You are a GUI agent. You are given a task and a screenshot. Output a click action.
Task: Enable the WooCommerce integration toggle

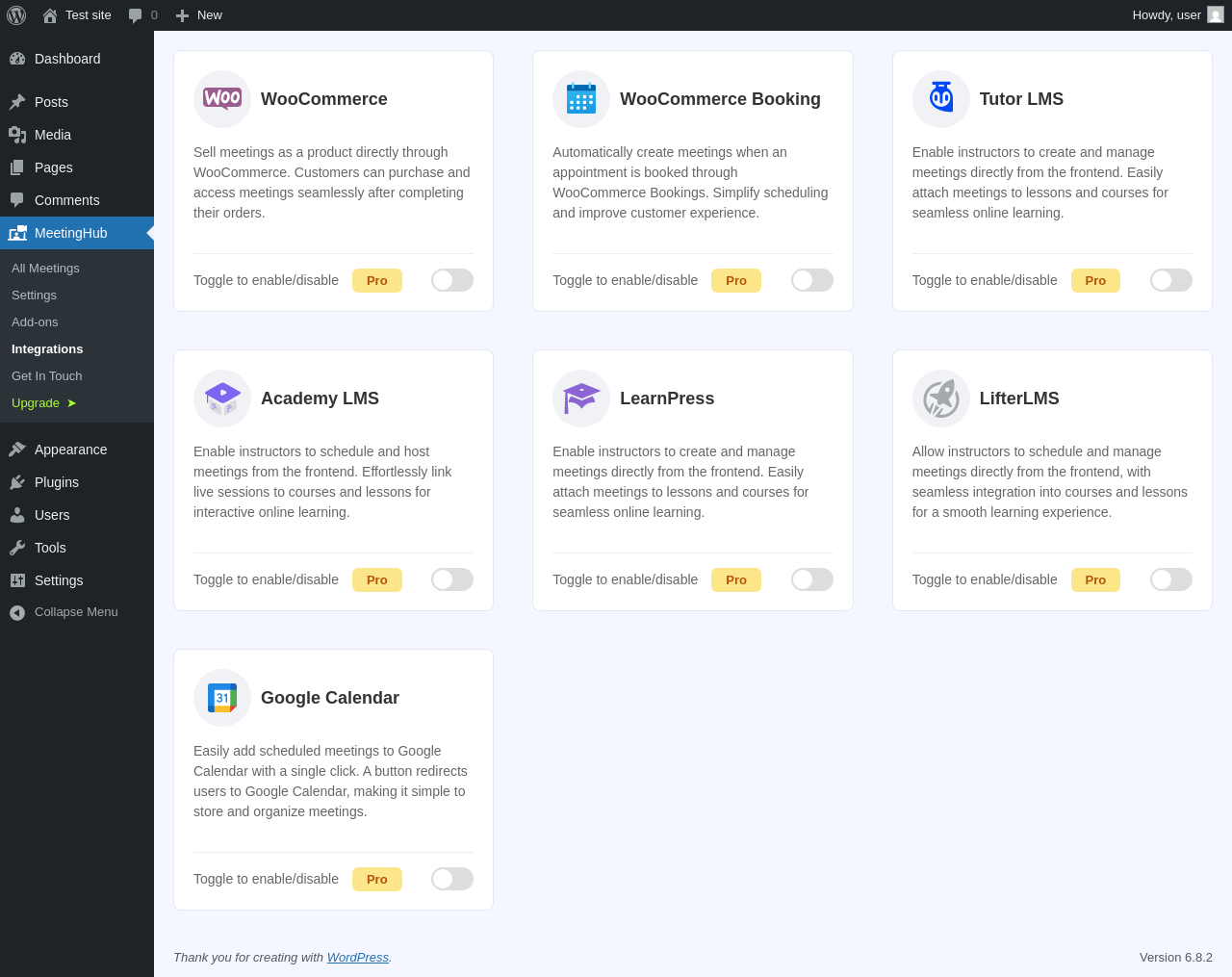point(452,280)
